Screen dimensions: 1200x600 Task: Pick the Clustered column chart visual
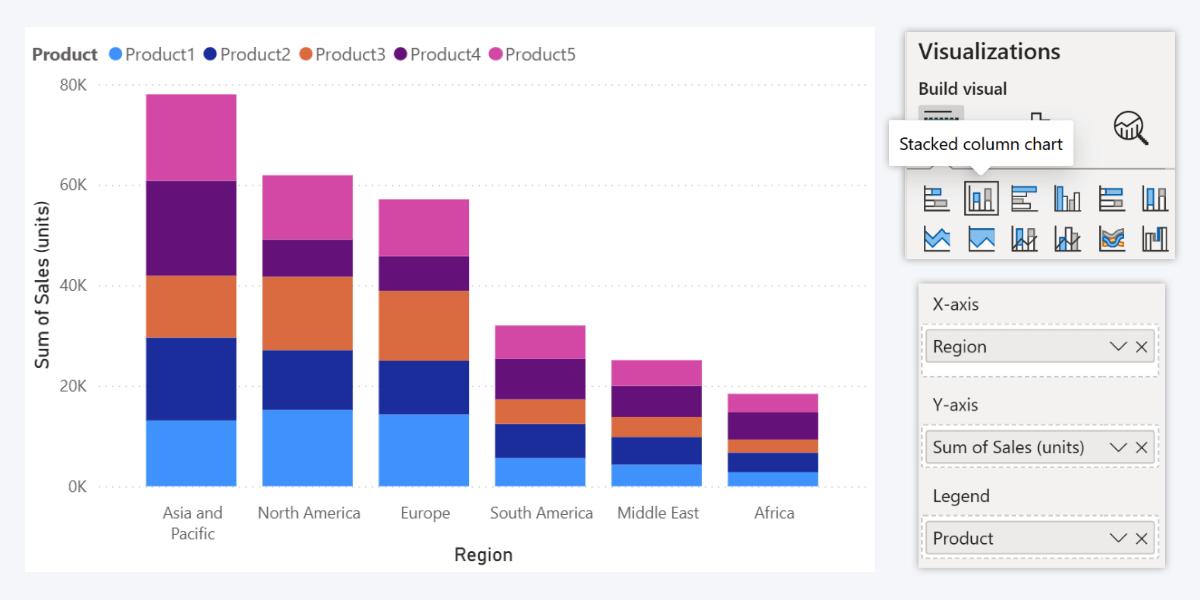tap(1067, 199)
